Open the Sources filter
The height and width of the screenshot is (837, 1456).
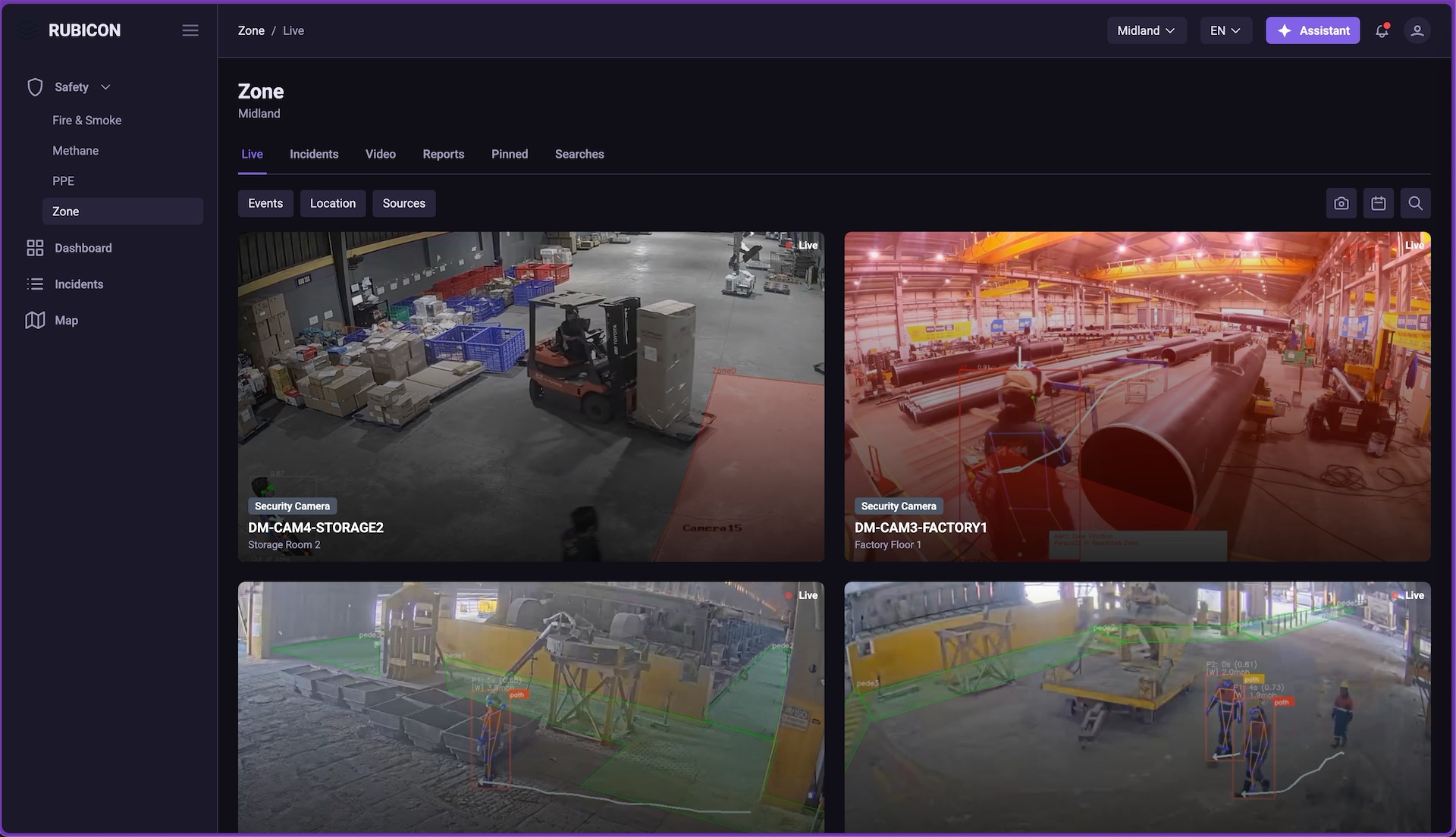[404, 203]
